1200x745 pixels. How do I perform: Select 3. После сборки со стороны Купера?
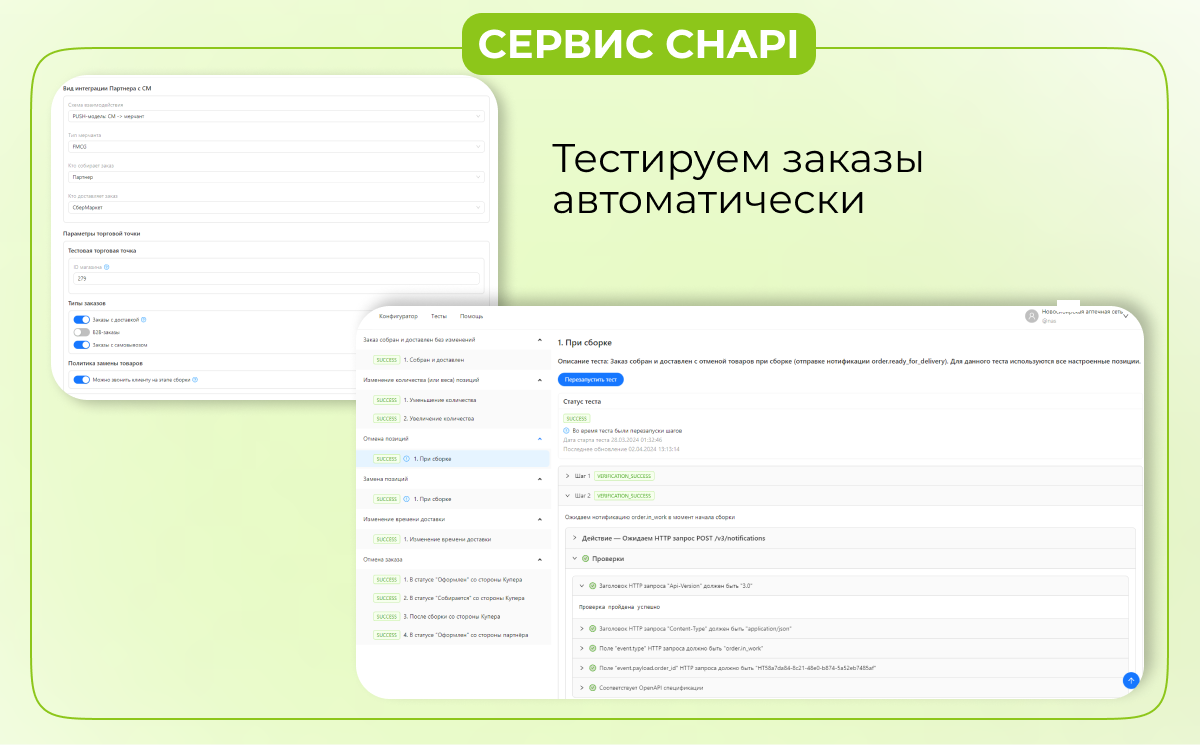pyautogui.click(x=452, y=617)
